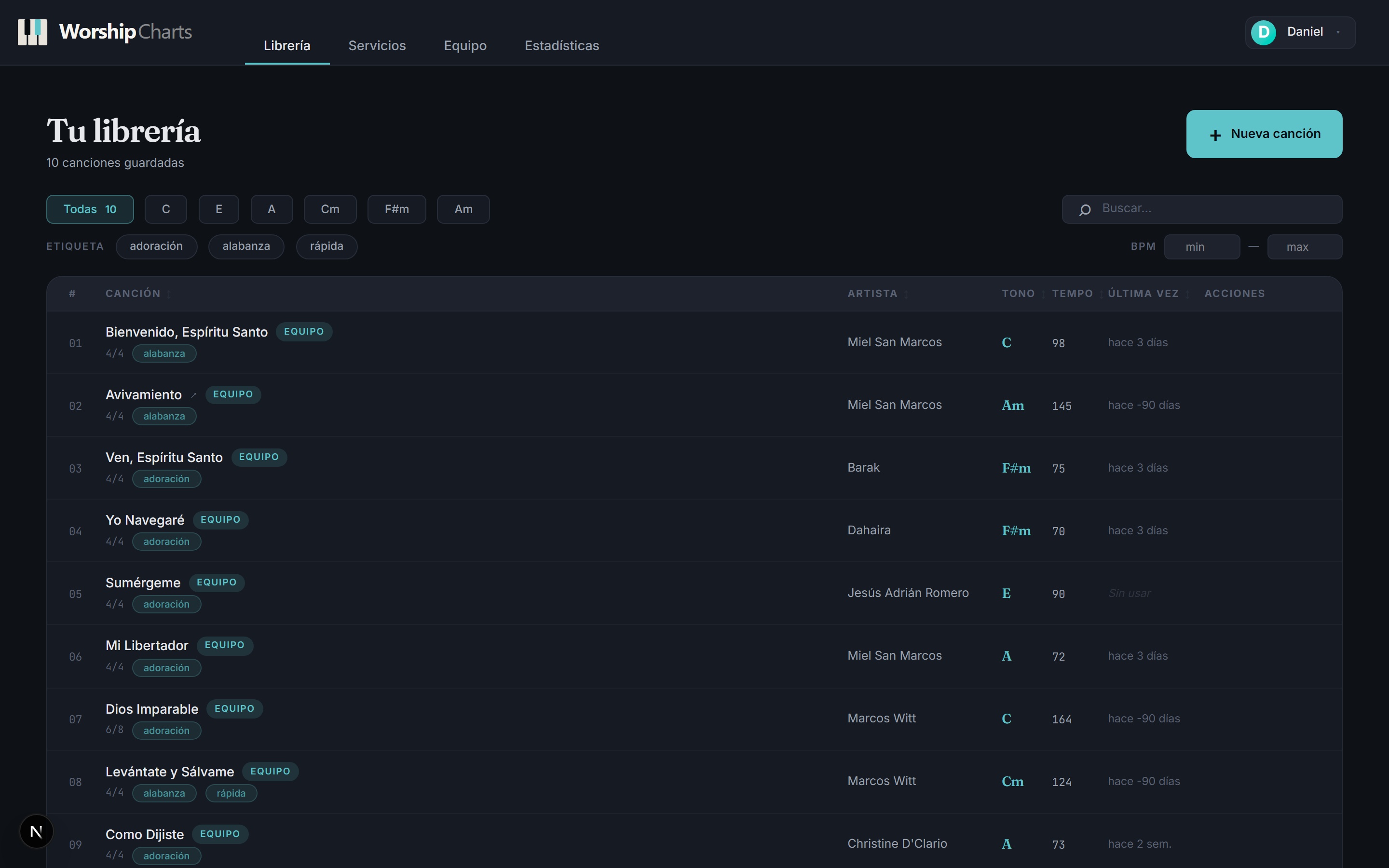Click artist Christine D'Clario
Image resolution: width=1389 pixels, height=868 pixels.
pyautogui.click(x=897, y=843)
